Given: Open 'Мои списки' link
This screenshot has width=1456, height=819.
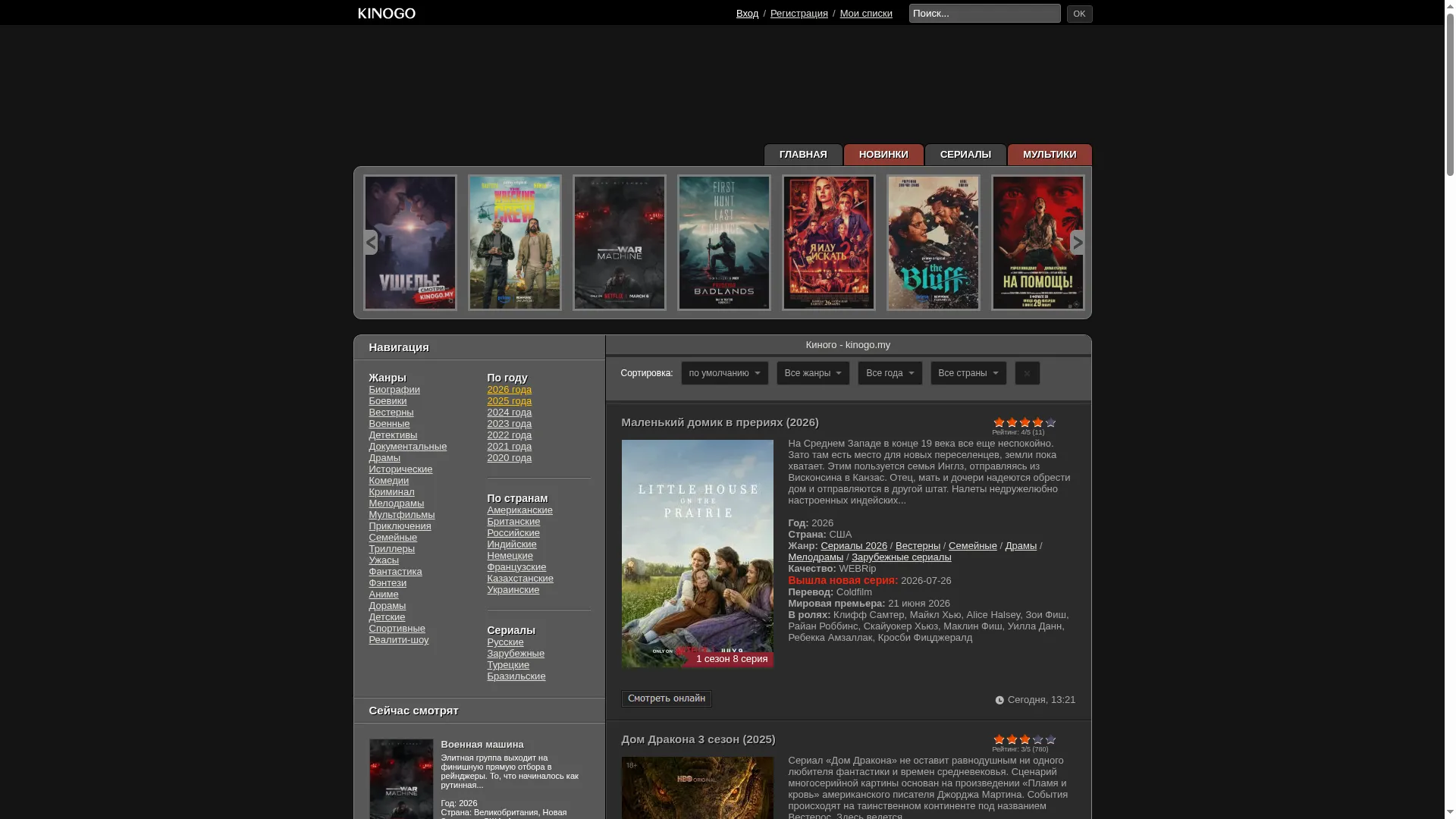Looking at the screenshot, I should 866,14.
